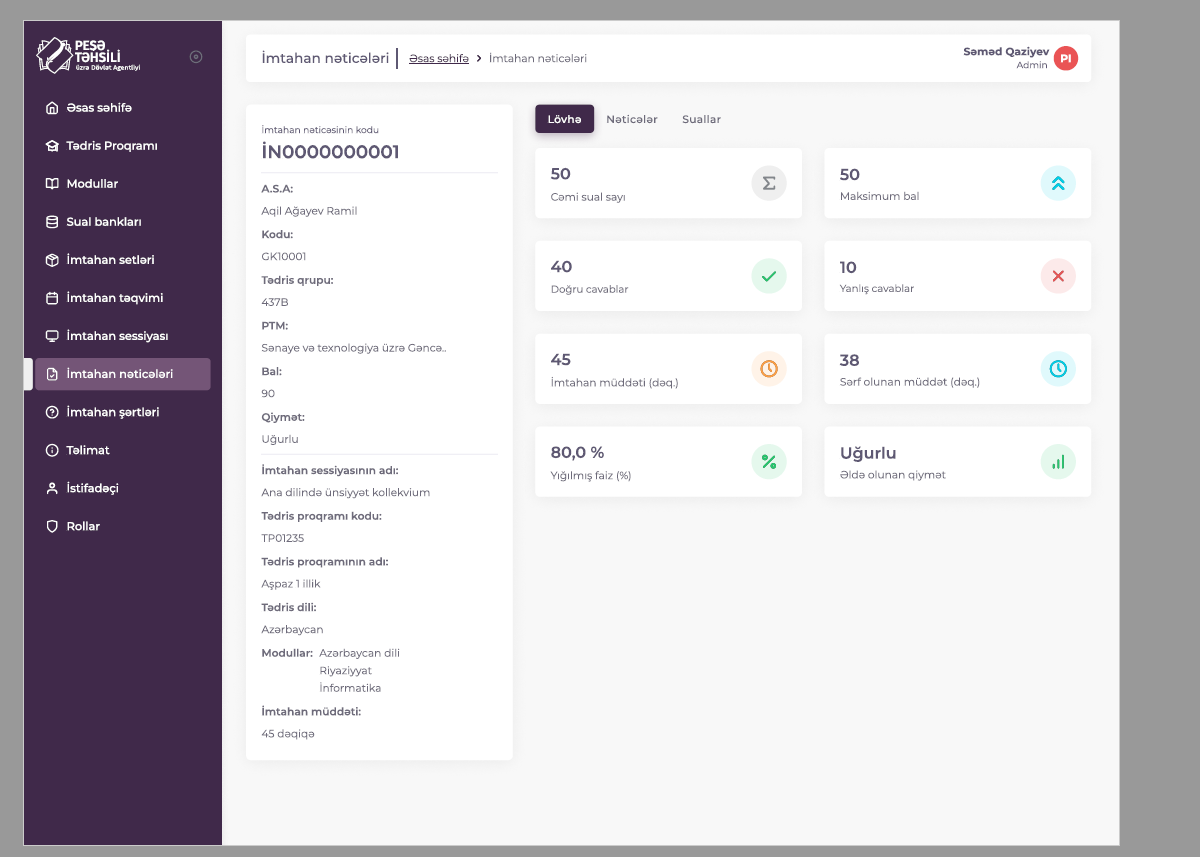The width and height of the screenshot is (1200, 857).
Task: Open İmtahan sessiyası section
Action: click(122, 336)
